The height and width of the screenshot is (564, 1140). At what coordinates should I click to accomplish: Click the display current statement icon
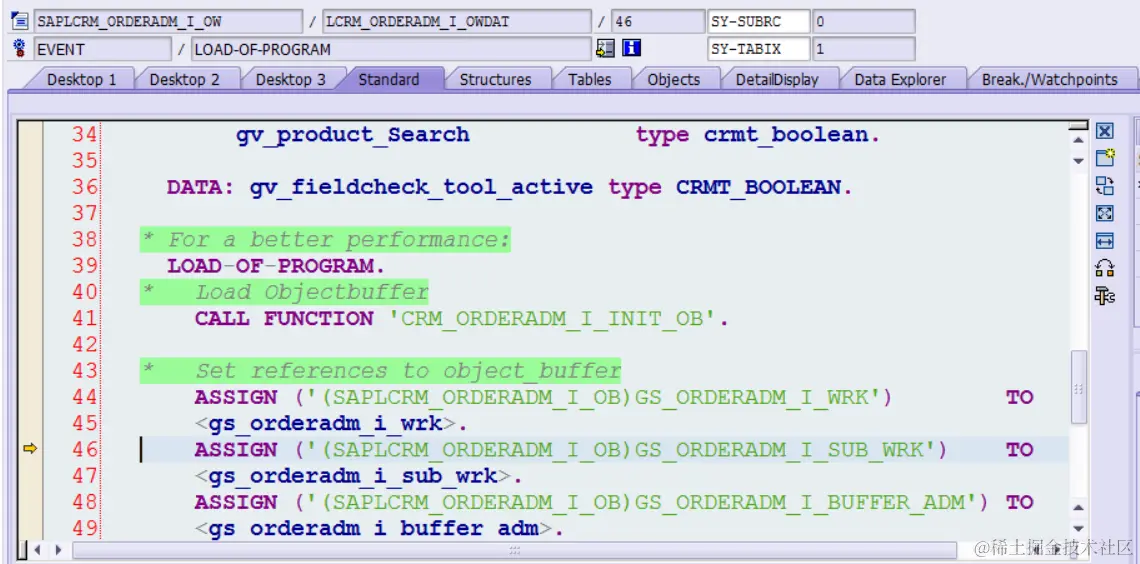click(x=605, y=49)
